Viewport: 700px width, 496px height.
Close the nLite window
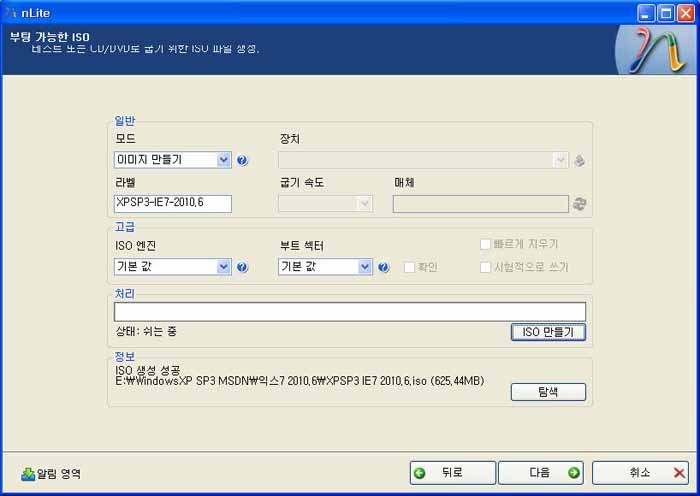tap(686, 13)
